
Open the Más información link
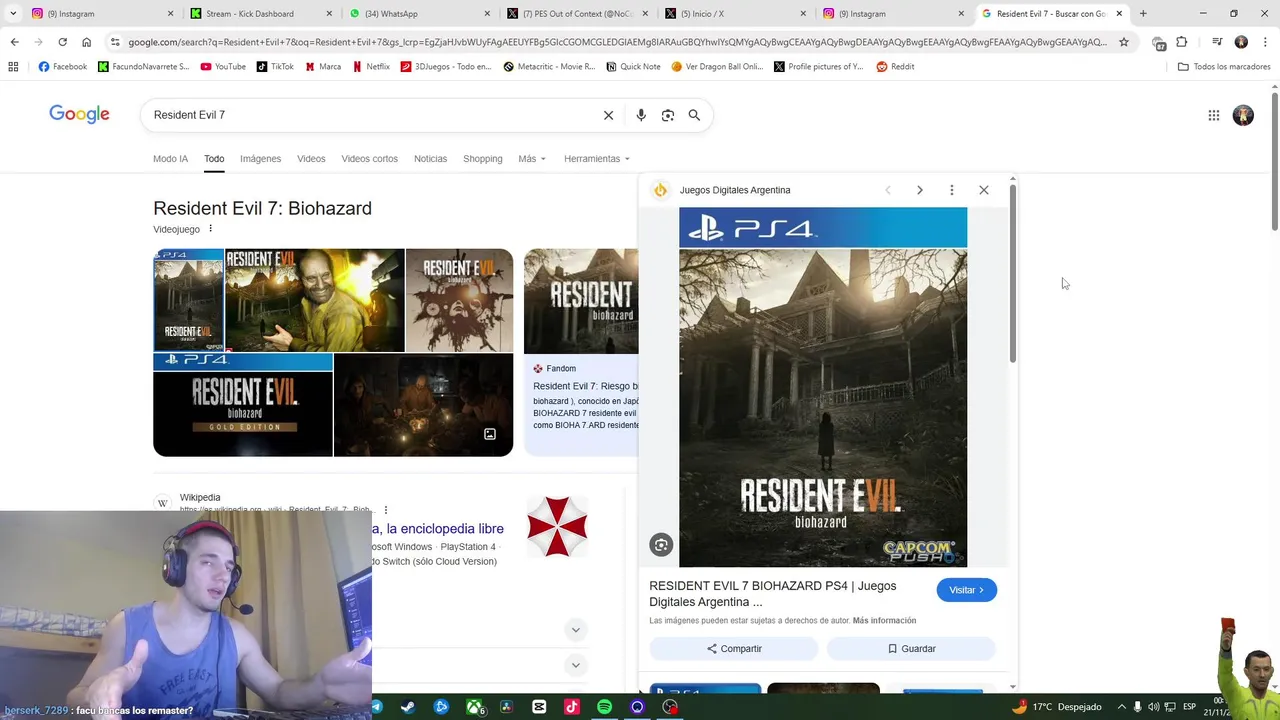click(x=884, y=621)
